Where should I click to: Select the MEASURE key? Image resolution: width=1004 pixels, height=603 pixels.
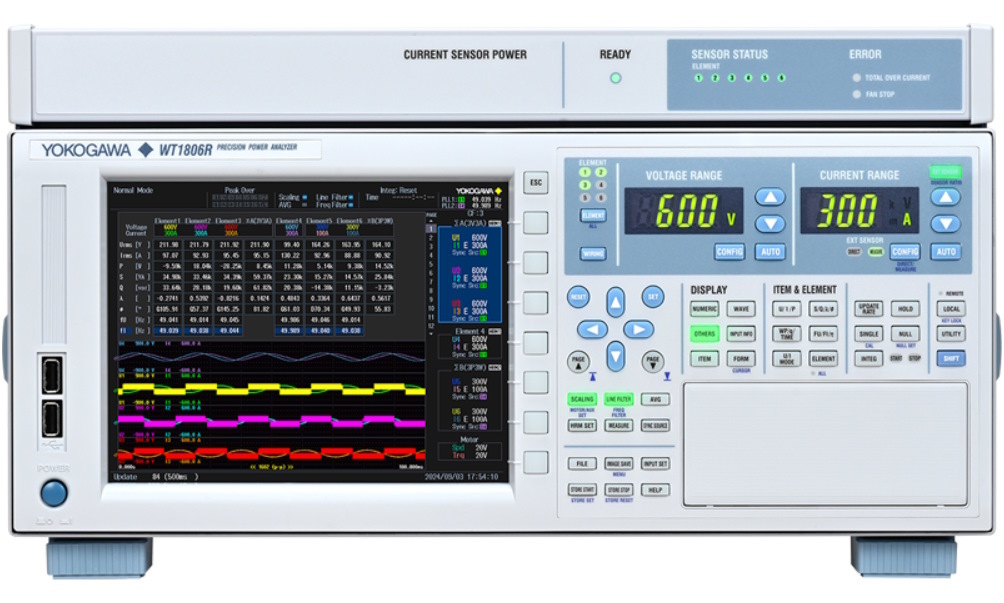[x=619, y=425]
